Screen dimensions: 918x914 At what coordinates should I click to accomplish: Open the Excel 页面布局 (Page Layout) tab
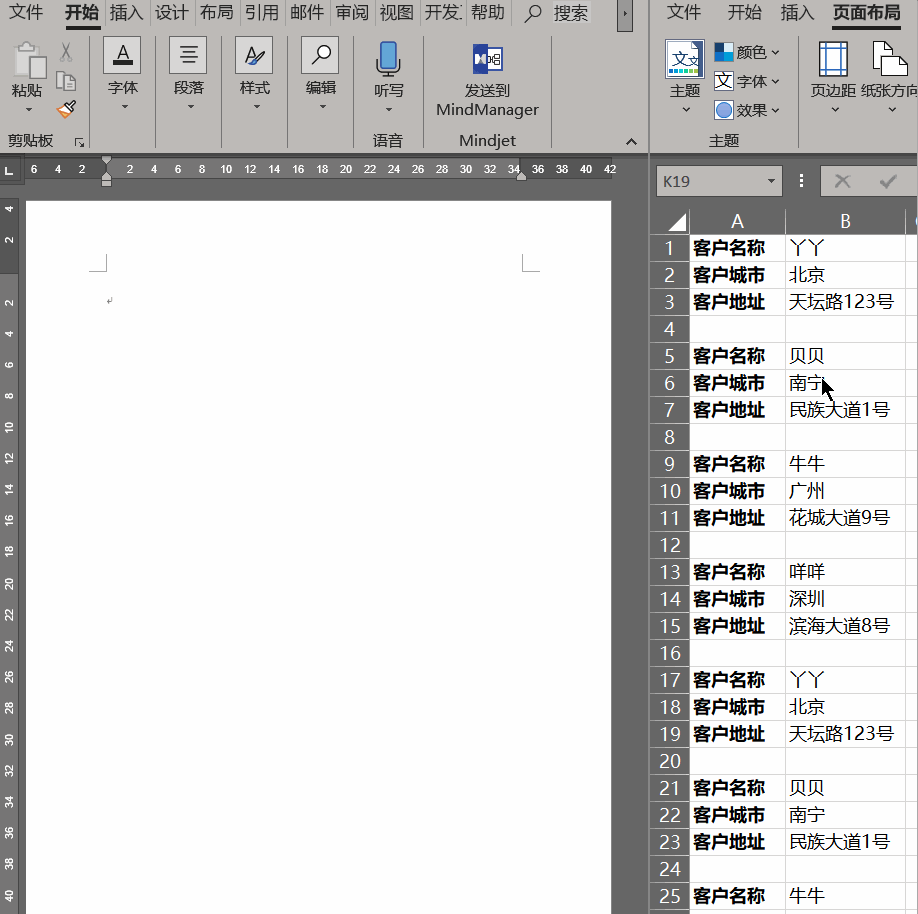pos(866,12)
